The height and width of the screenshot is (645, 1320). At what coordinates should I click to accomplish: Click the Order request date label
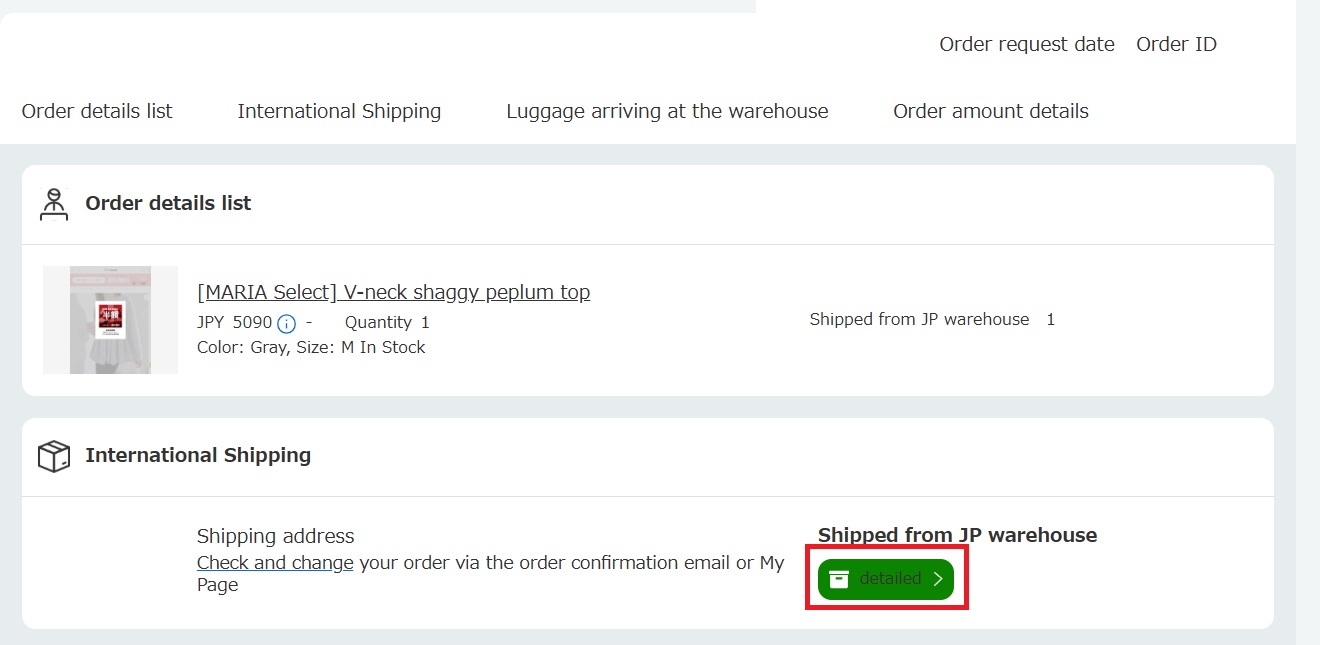[x=1026, y=44]
